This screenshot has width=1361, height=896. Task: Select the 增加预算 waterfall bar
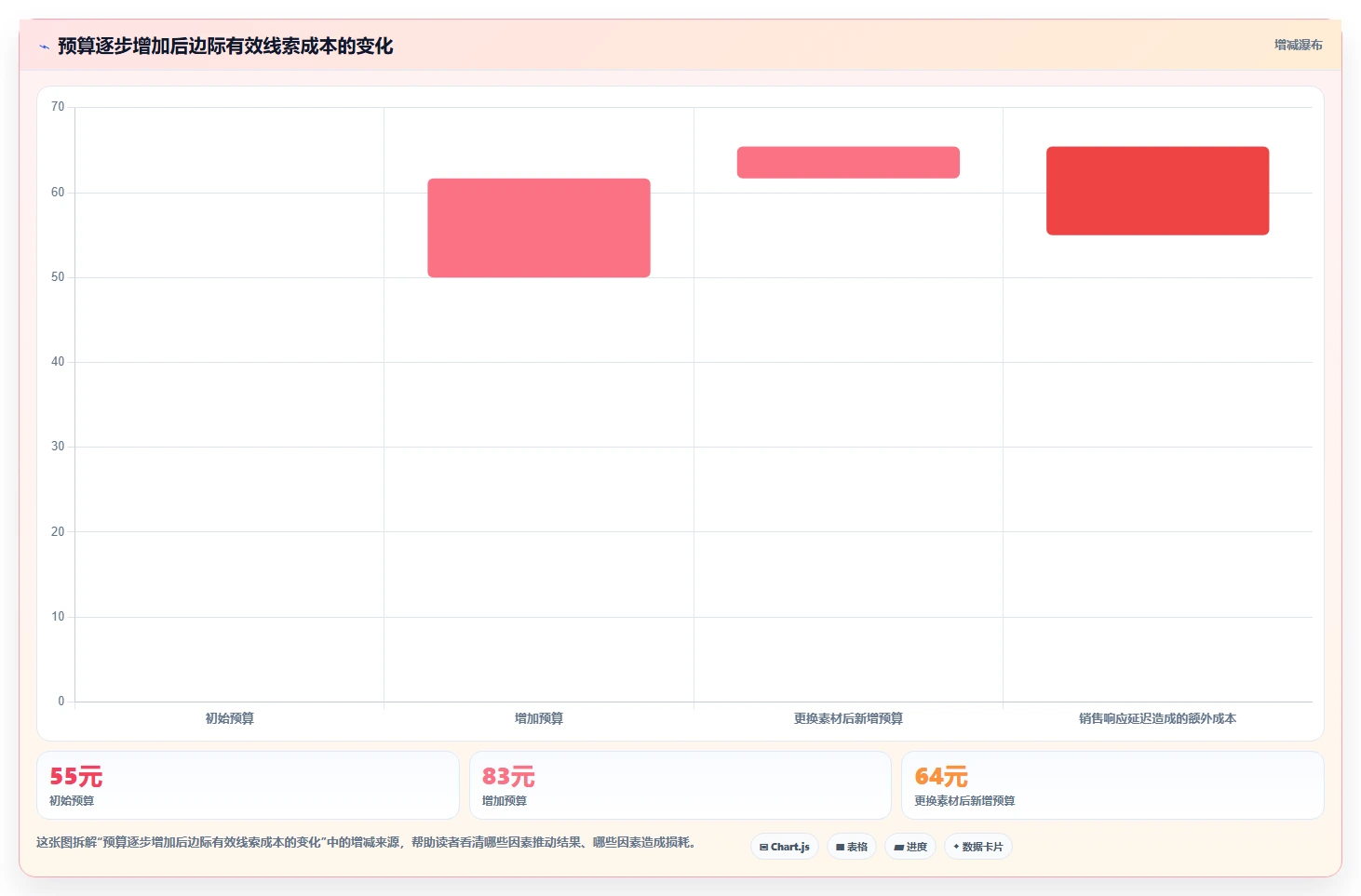coord(539,228)
